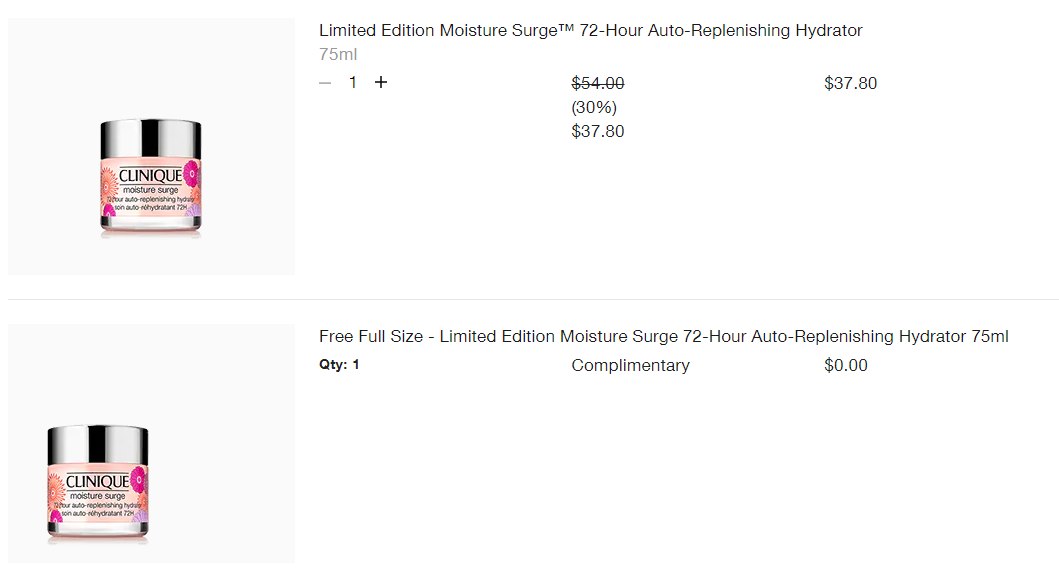Open the Free Full Size product title
The image size is (1059, 581).
pos(663,336)
